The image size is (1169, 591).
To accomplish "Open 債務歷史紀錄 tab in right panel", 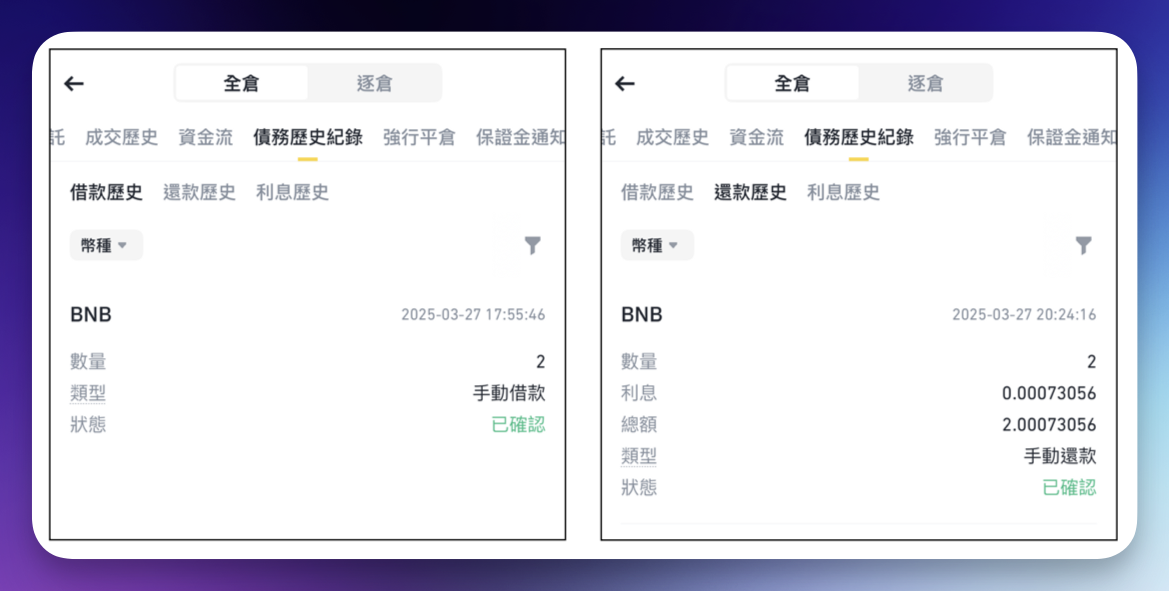I will 859,137.
